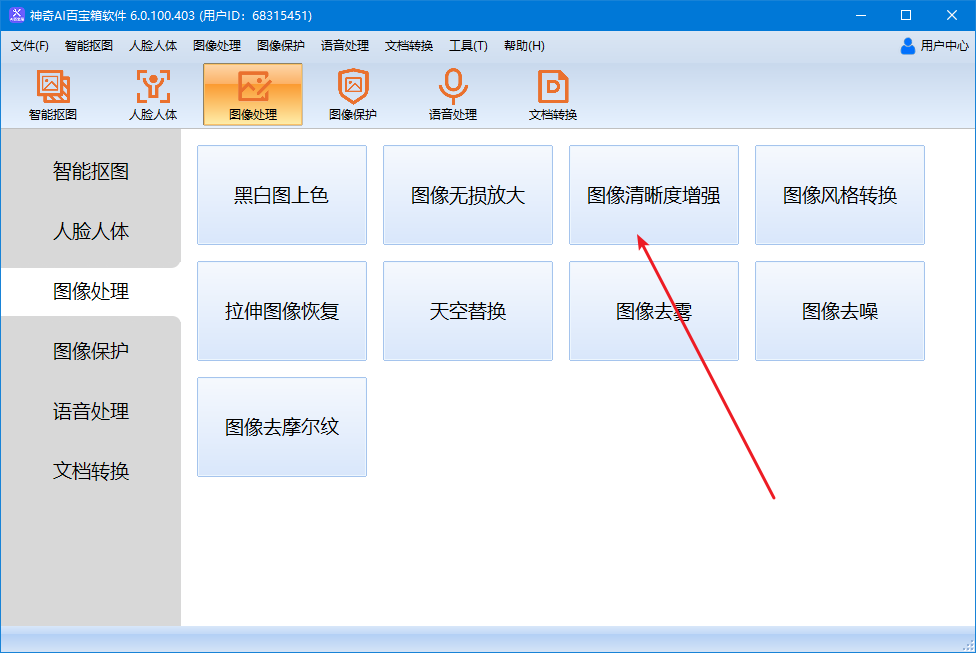Viewport: 976px width, 653px height.
Task: Open the 语音处理 menu in menu bar
Action: click(x=345, y=45)
